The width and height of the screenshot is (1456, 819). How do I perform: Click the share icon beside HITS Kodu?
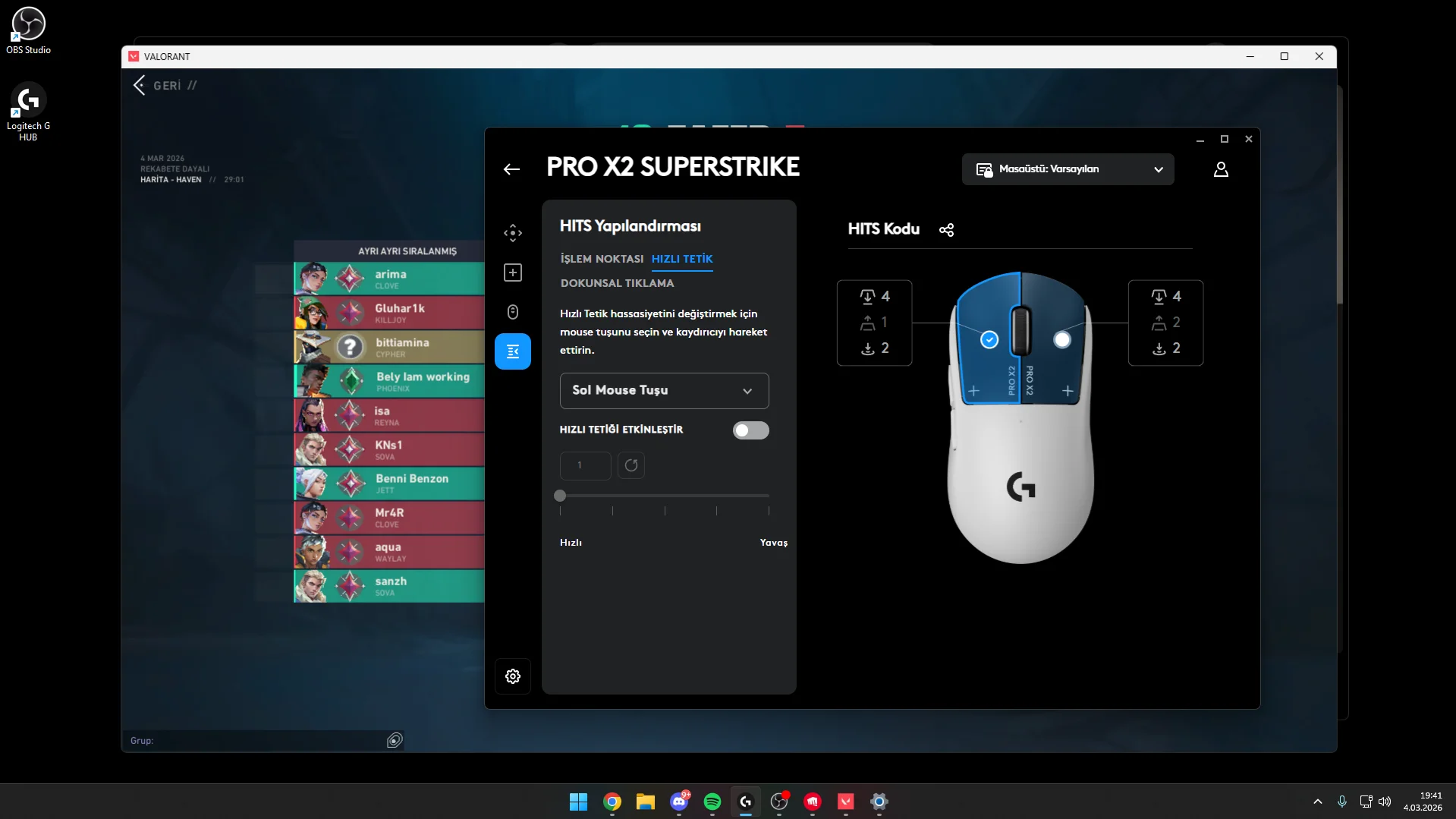pyautogui.click(x=946, y=230)
